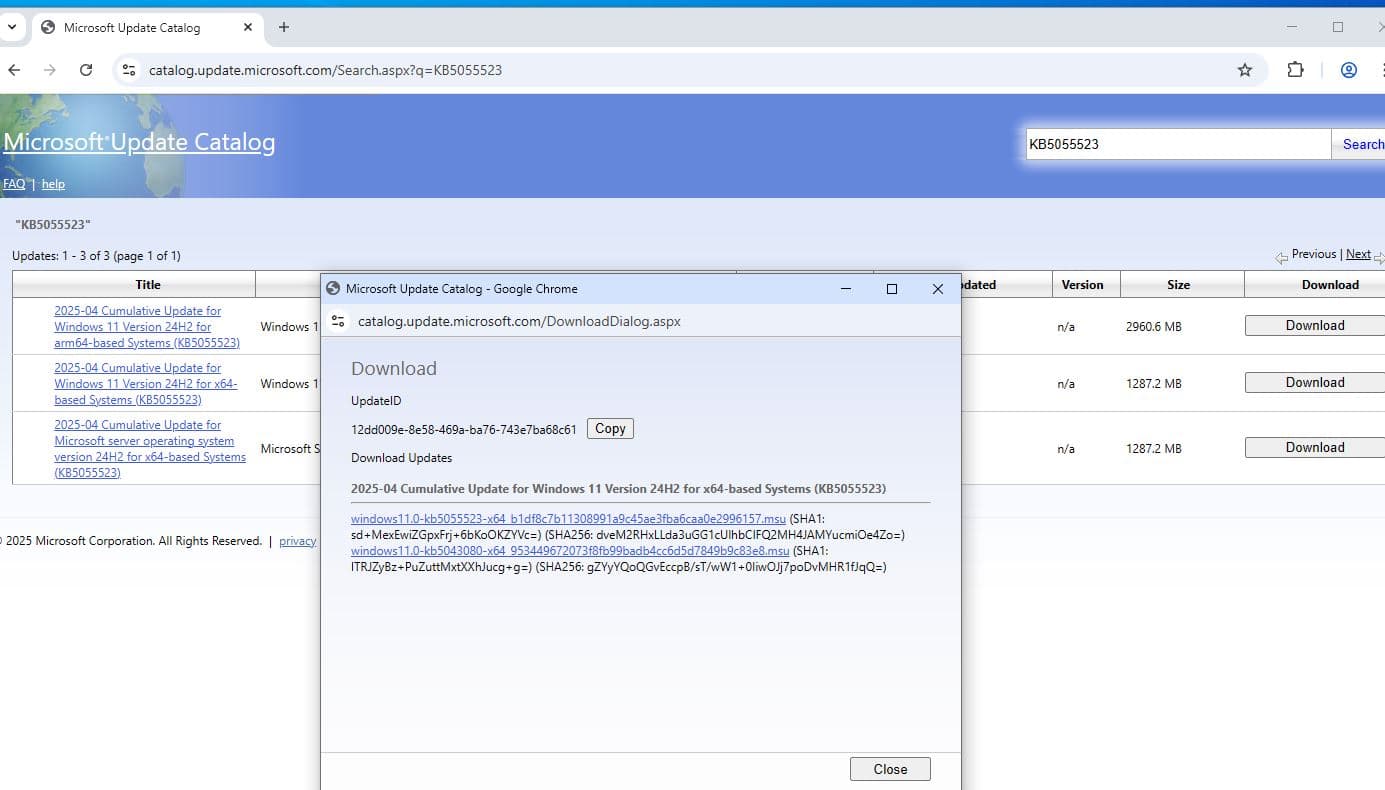
Task: Open the Extensions puzzle icon
Action: pos(1295,70)
